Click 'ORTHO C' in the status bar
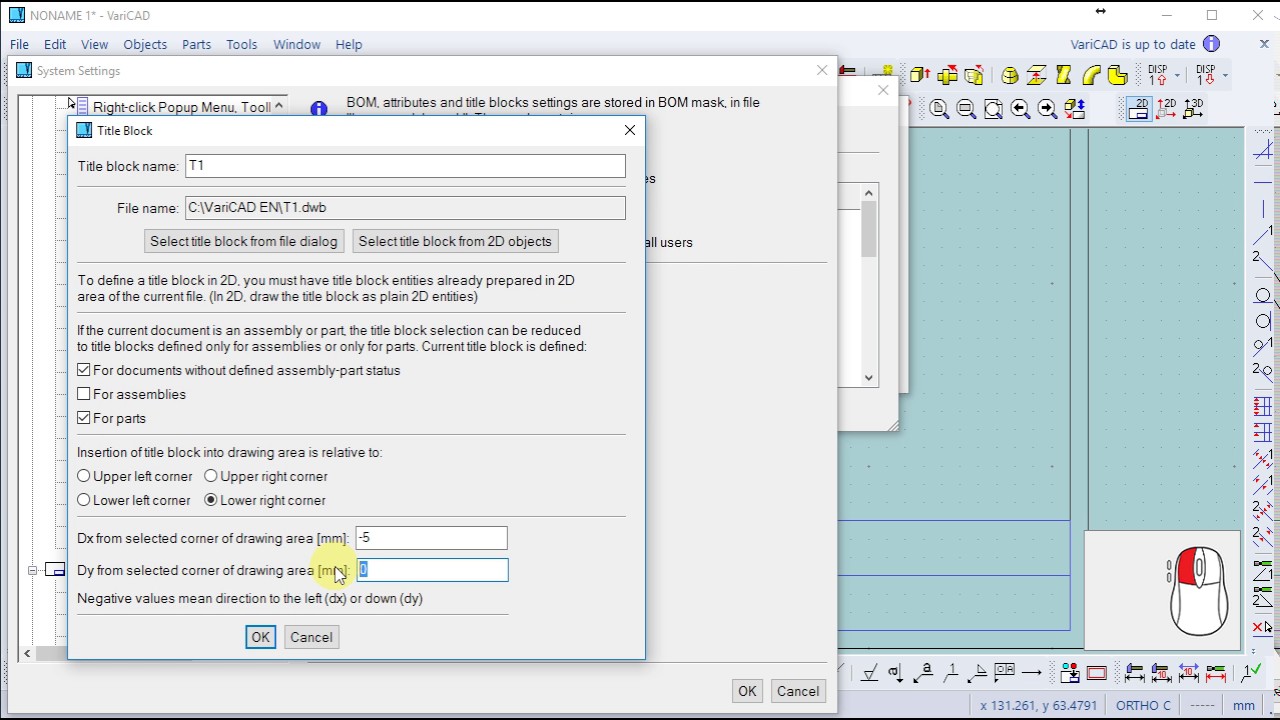Screen dimensions: 1280x720 point(1143,705)
